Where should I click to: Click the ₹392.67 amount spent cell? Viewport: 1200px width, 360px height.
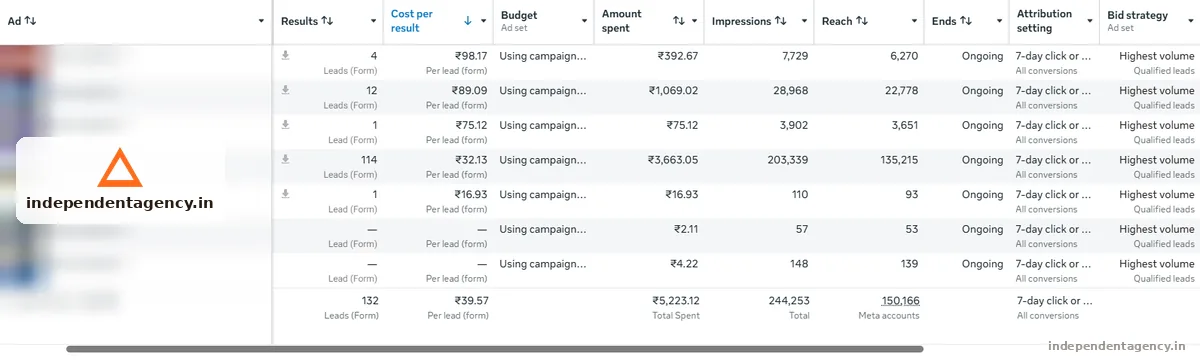[678, 56]
